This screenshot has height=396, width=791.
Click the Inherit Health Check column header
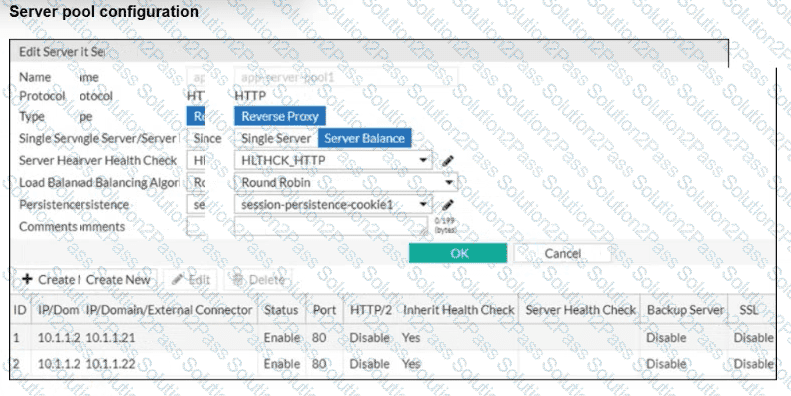click(x=459, y=310)
